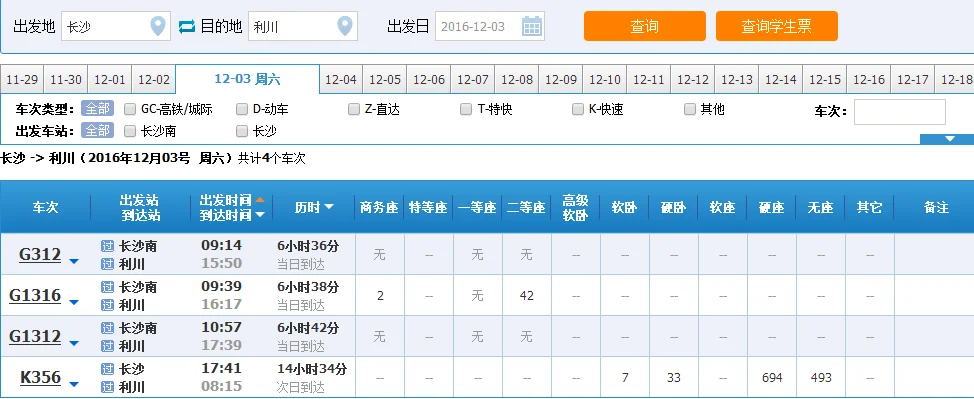Click the 过 icon beside 长沙 for K356
The height and width of the screenshot is (399, 974).
pos(107,369)
